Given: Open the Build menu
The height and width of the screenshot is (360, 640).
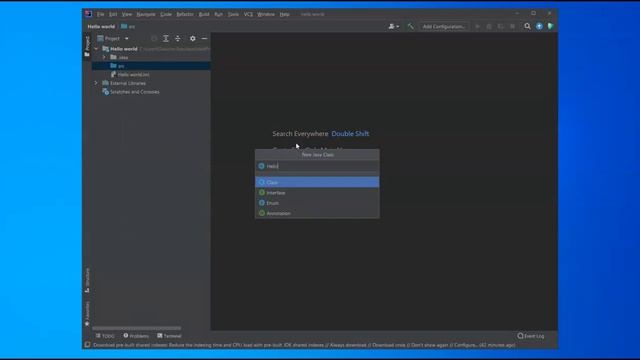Looking at the screenshot, I should [x=204, y=14].
